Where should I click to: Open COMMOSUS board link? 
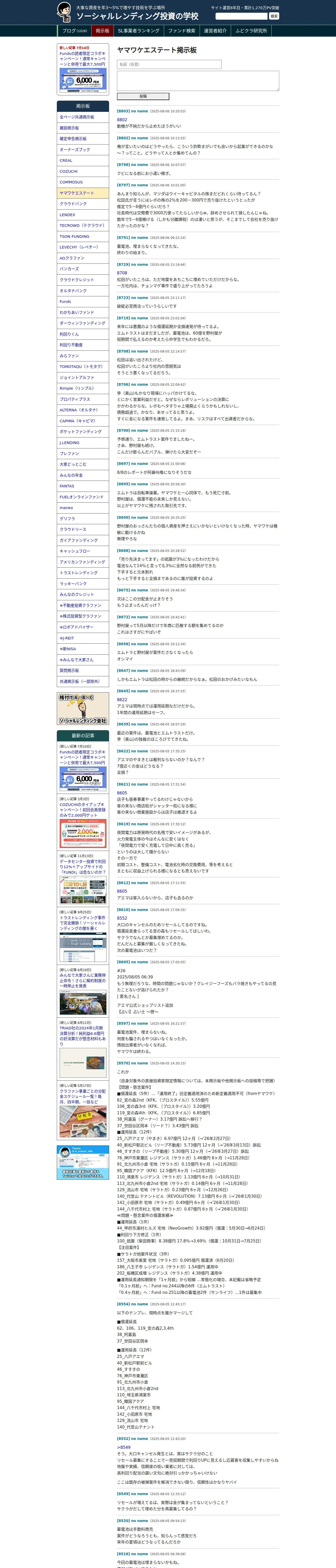click(83, 182)
